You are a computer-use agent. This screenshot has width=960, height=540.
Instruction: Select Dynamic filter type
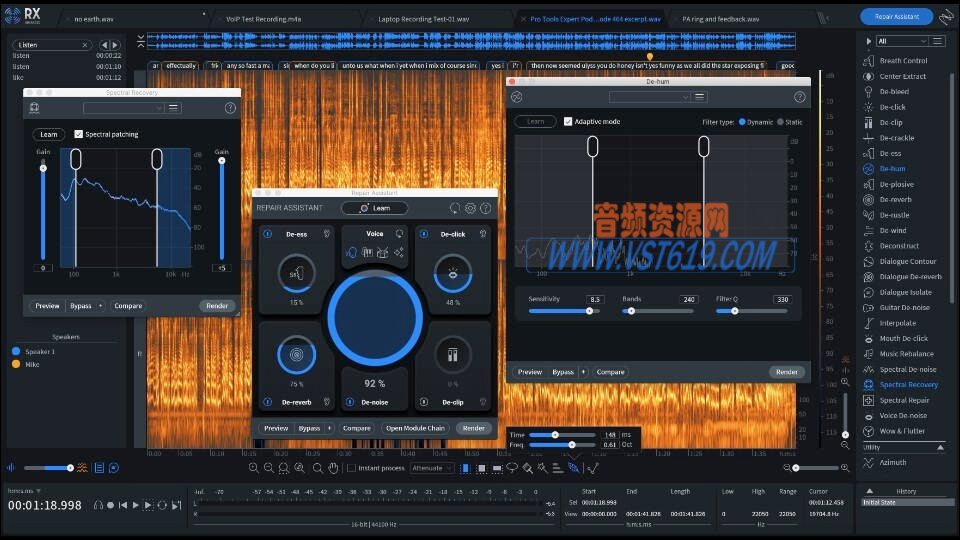pos(742,122)
